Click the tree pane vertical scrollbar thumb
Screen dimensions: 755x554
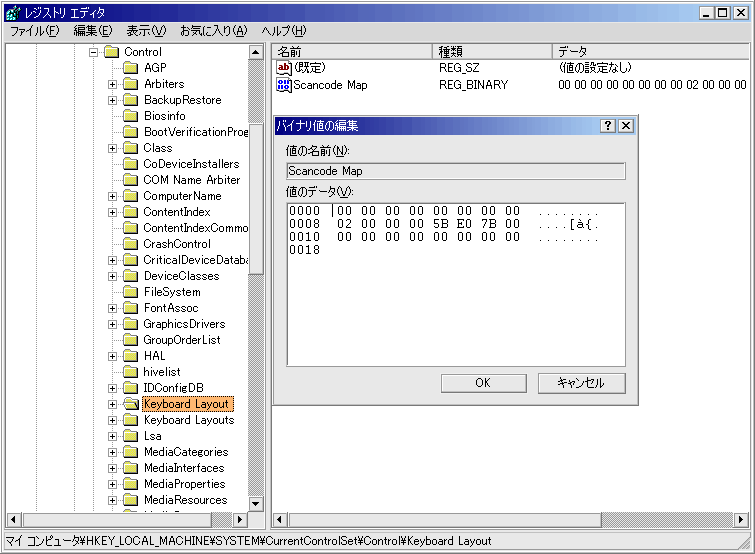coord(256,198)
